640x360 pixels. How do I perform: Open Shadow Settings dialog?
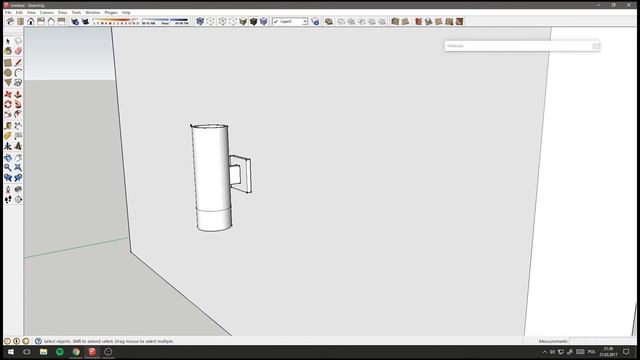pyautogui.click(x=75, y=21)
